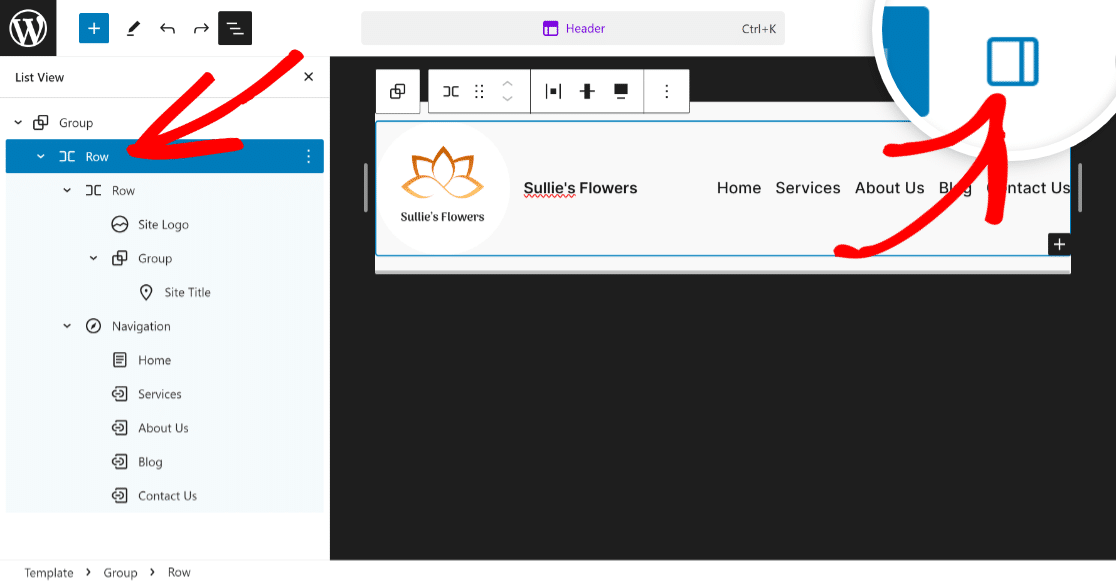Open options for the highlighted Row
The image size is (1116, 583).
(x=308, y=157)
